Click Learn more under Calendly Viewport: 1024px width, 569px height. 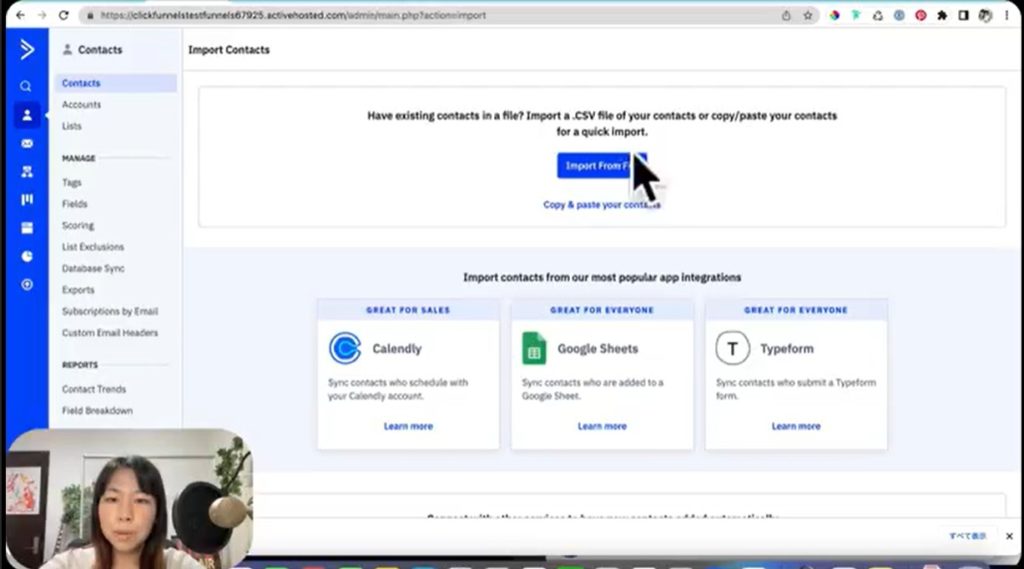(408, 426)
